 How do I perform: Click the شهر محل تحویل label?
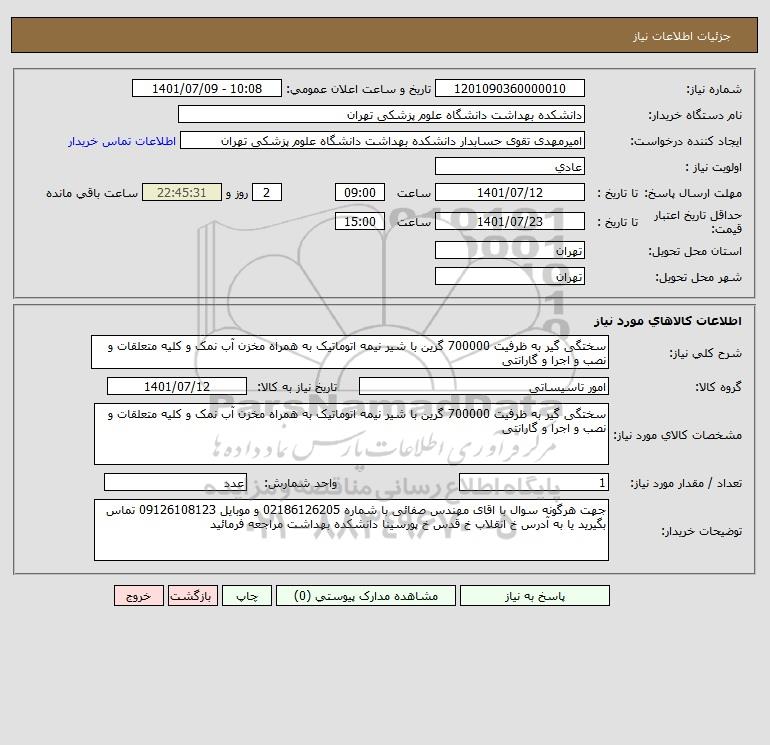[x=698, y=277]
